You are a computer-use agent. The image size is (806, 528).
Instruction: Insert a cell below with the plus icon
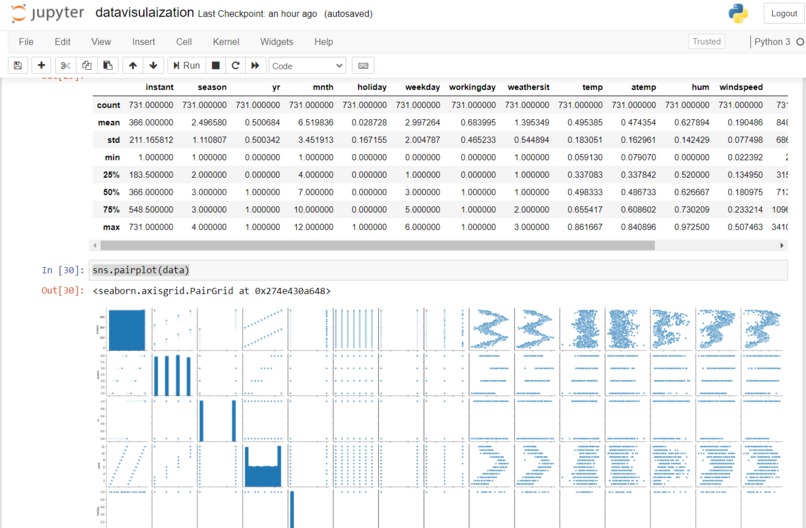[41, 66]
